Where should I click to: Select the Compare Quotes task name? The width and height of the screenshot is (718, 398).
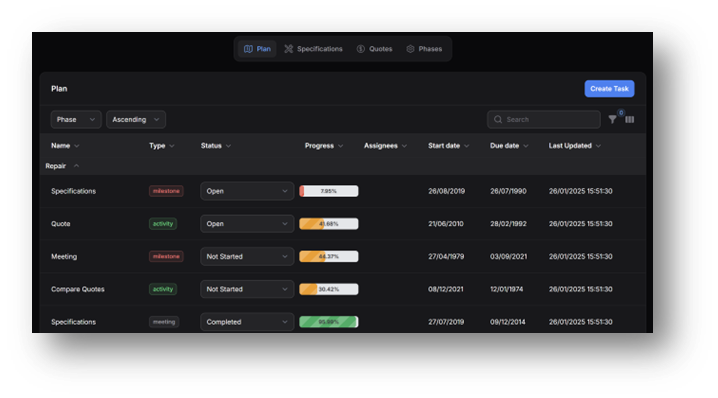tap(78, 289)
